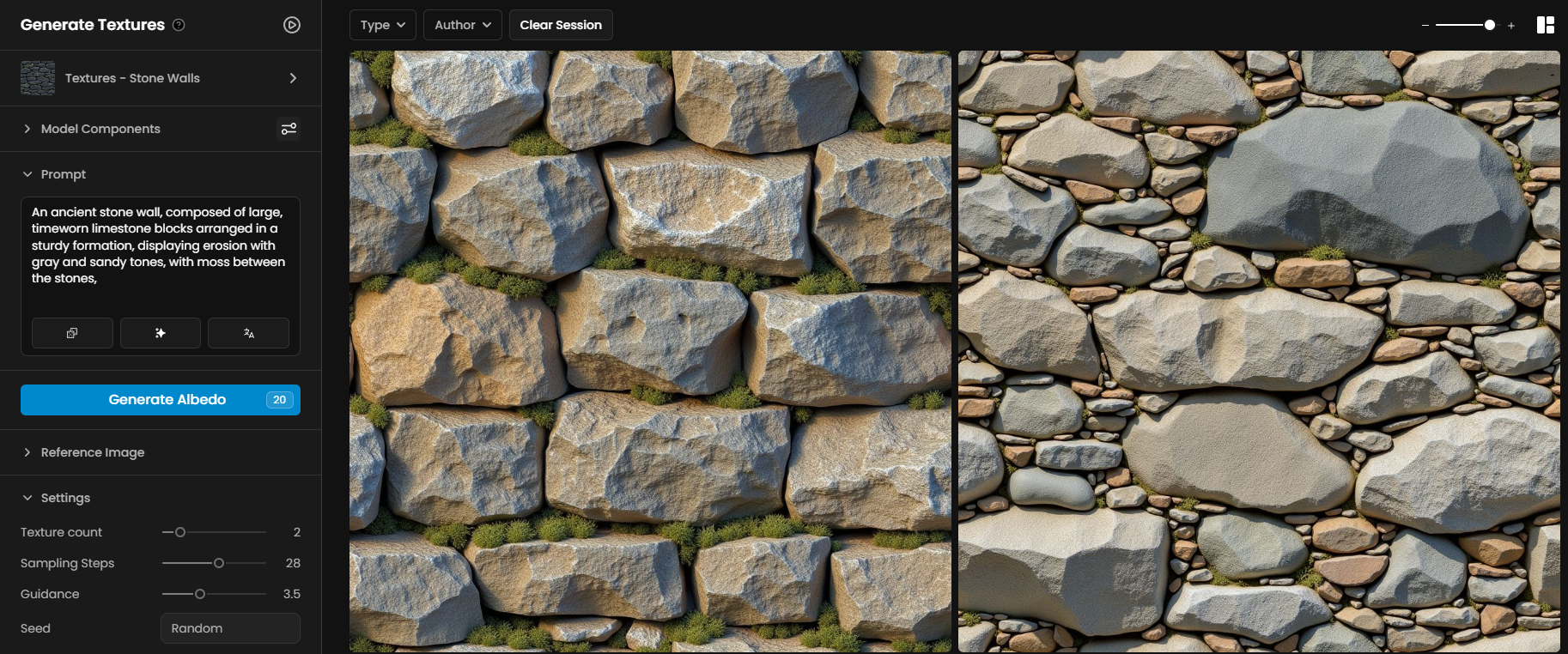Click the Seed input field
Image resolution: width=1568 pixels, height=654 pixels.
(x=230, y=628)
